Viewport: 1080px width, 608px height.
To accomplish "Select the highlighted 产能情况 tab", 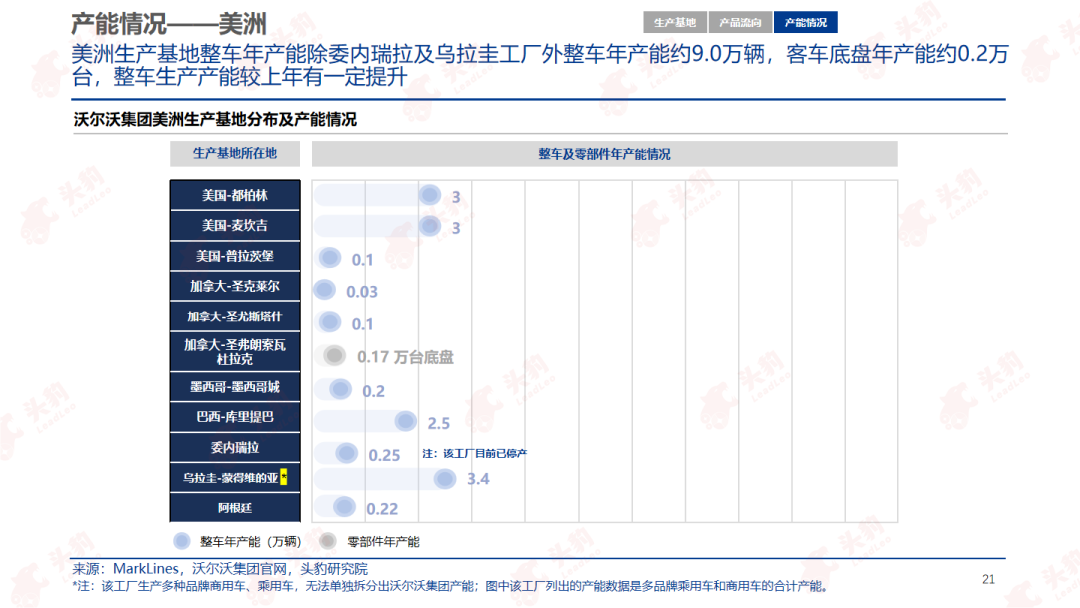I will pos(806,22).
